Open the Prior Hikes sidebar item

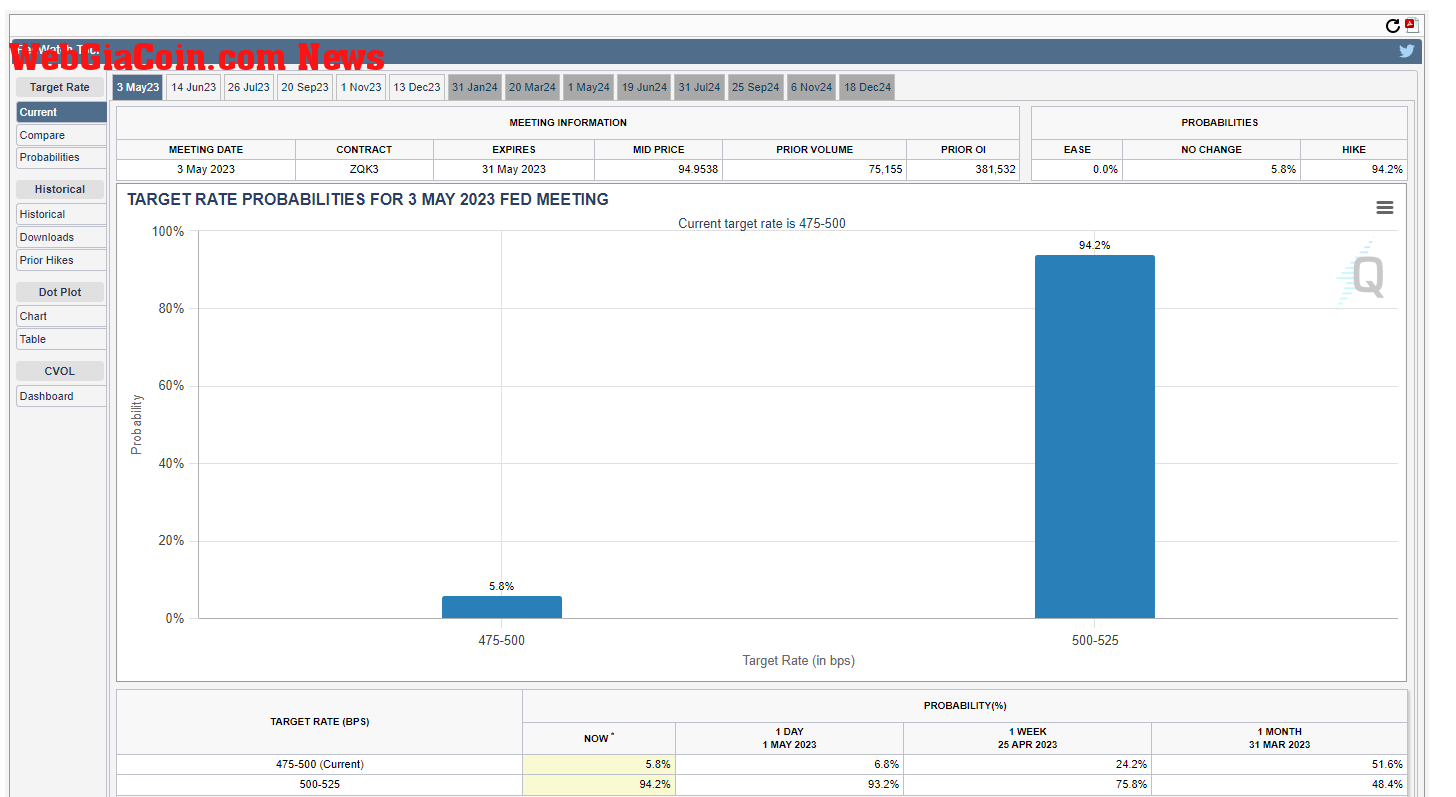point(61,260)
